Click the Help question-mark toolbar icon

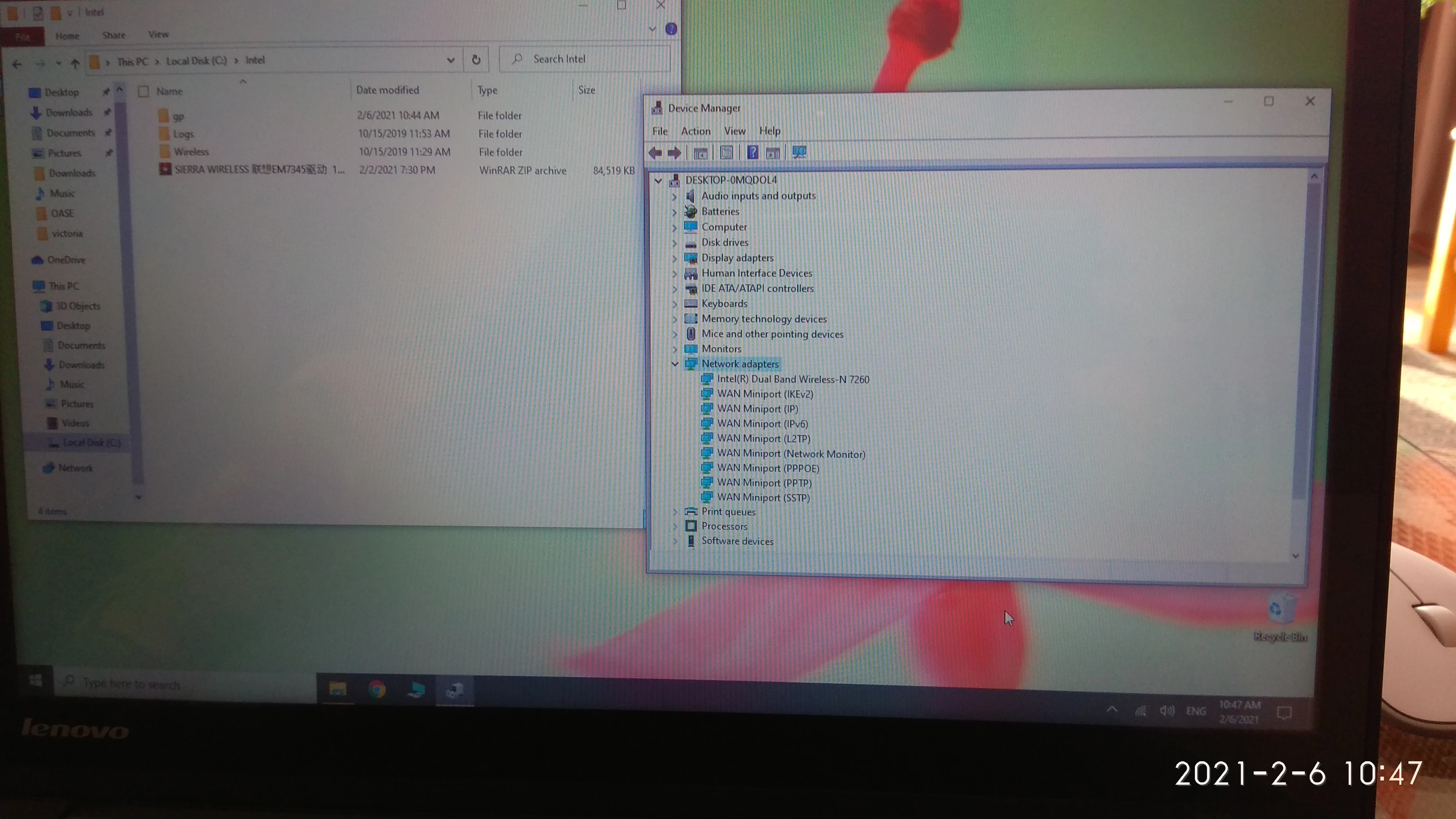(x=752, y=152)
